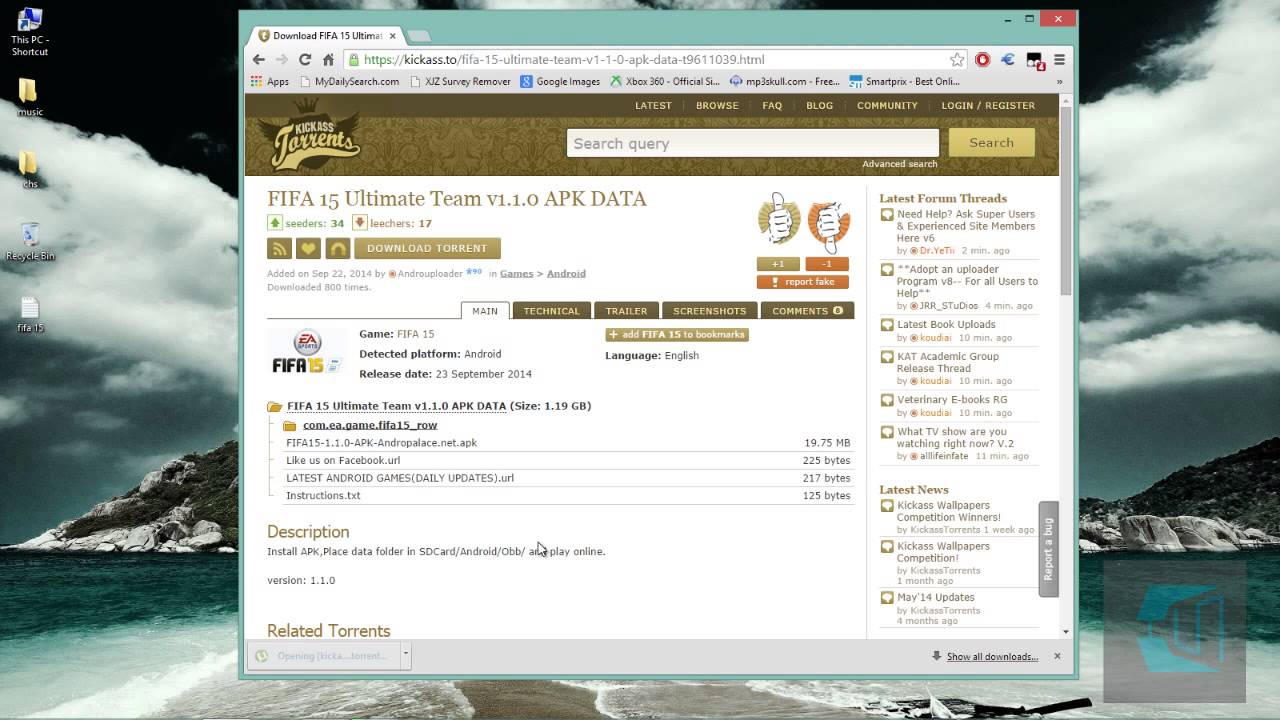Click Show all downloads link
The image size is (1280, 720).
(x=992, y=656)
